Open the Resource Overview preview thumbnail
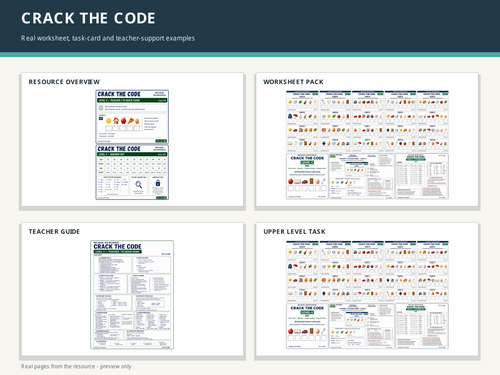The width and height of the screenshot is (500, 375). coord(132,145)
